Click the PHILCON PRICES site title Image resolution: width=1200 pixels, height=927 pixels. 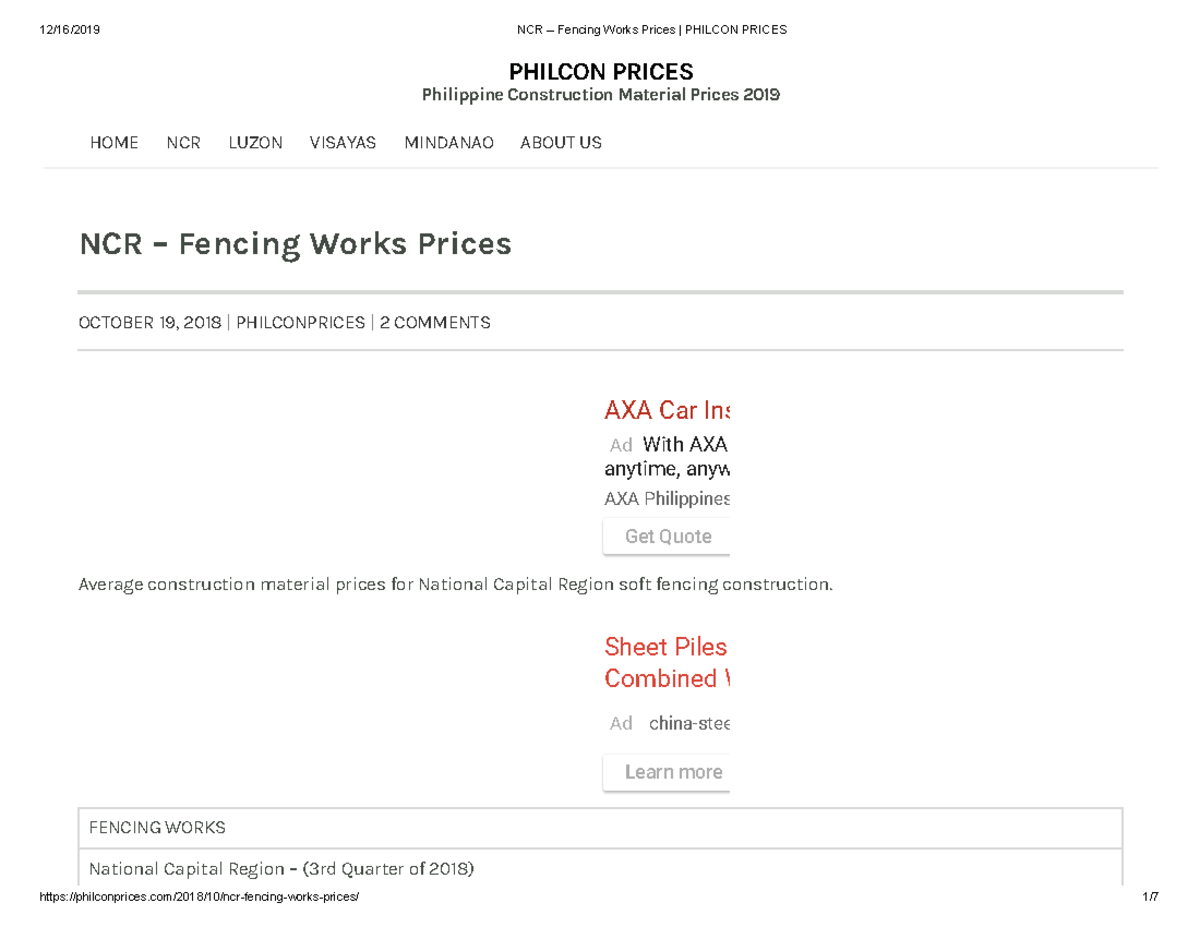pos(600,71)
